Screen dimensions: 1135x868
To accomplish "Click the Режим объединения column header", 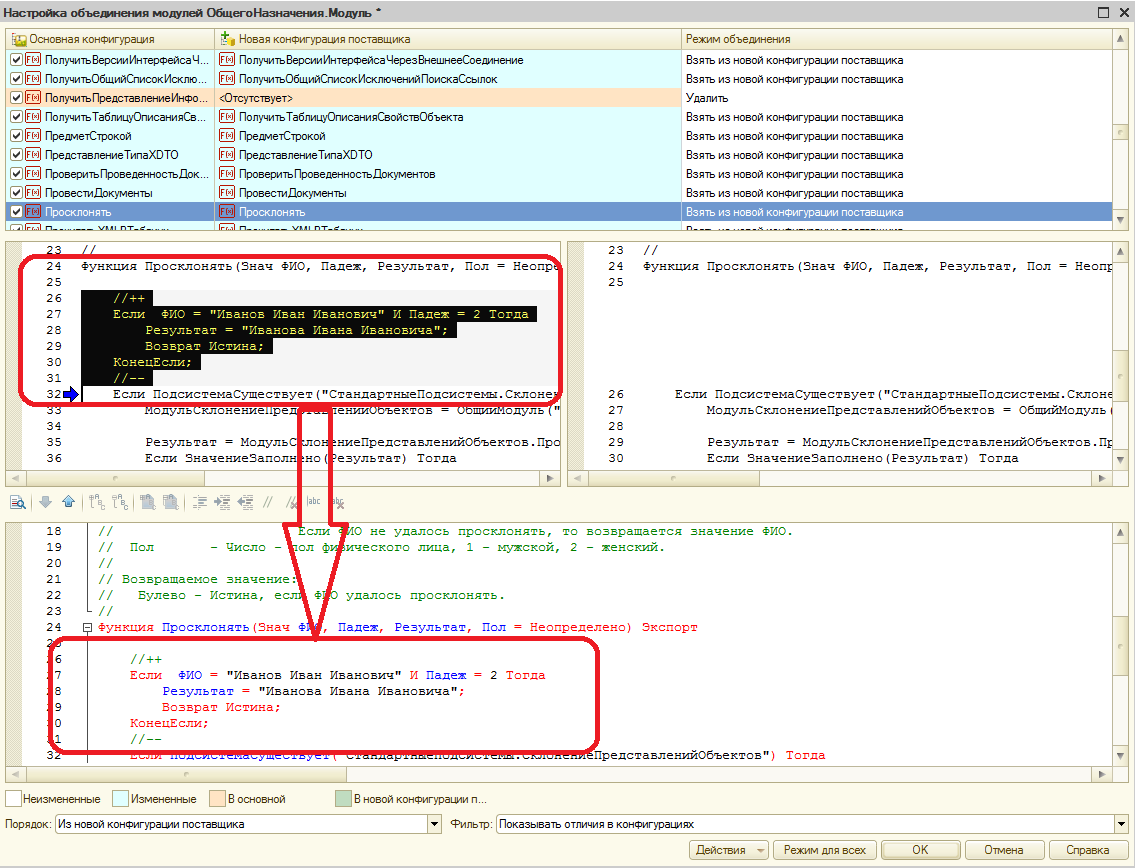I will (896, 39).
